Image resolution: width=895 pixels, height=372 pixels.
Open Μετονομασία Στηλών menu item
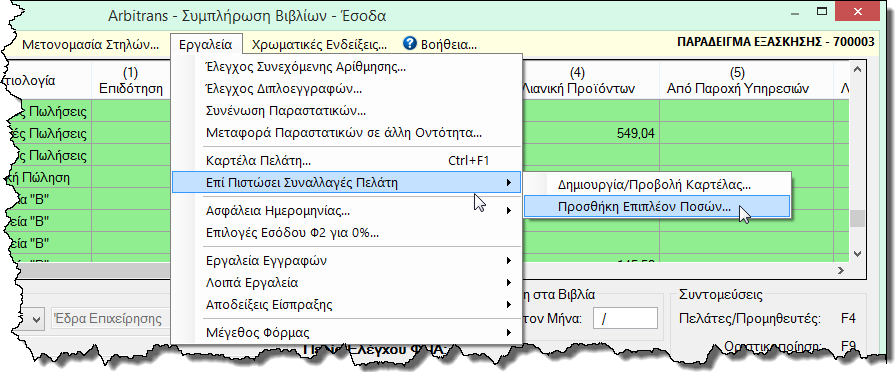click(91, 45)
